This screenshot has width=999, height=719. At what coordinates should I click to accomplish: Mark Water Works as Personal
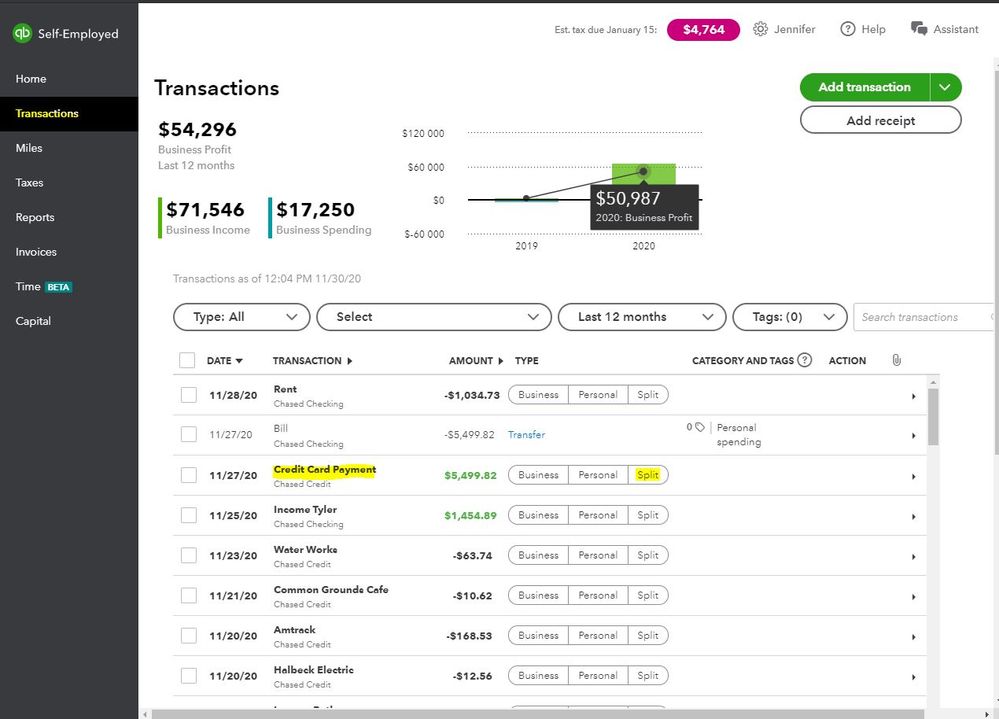coord(598,555)
